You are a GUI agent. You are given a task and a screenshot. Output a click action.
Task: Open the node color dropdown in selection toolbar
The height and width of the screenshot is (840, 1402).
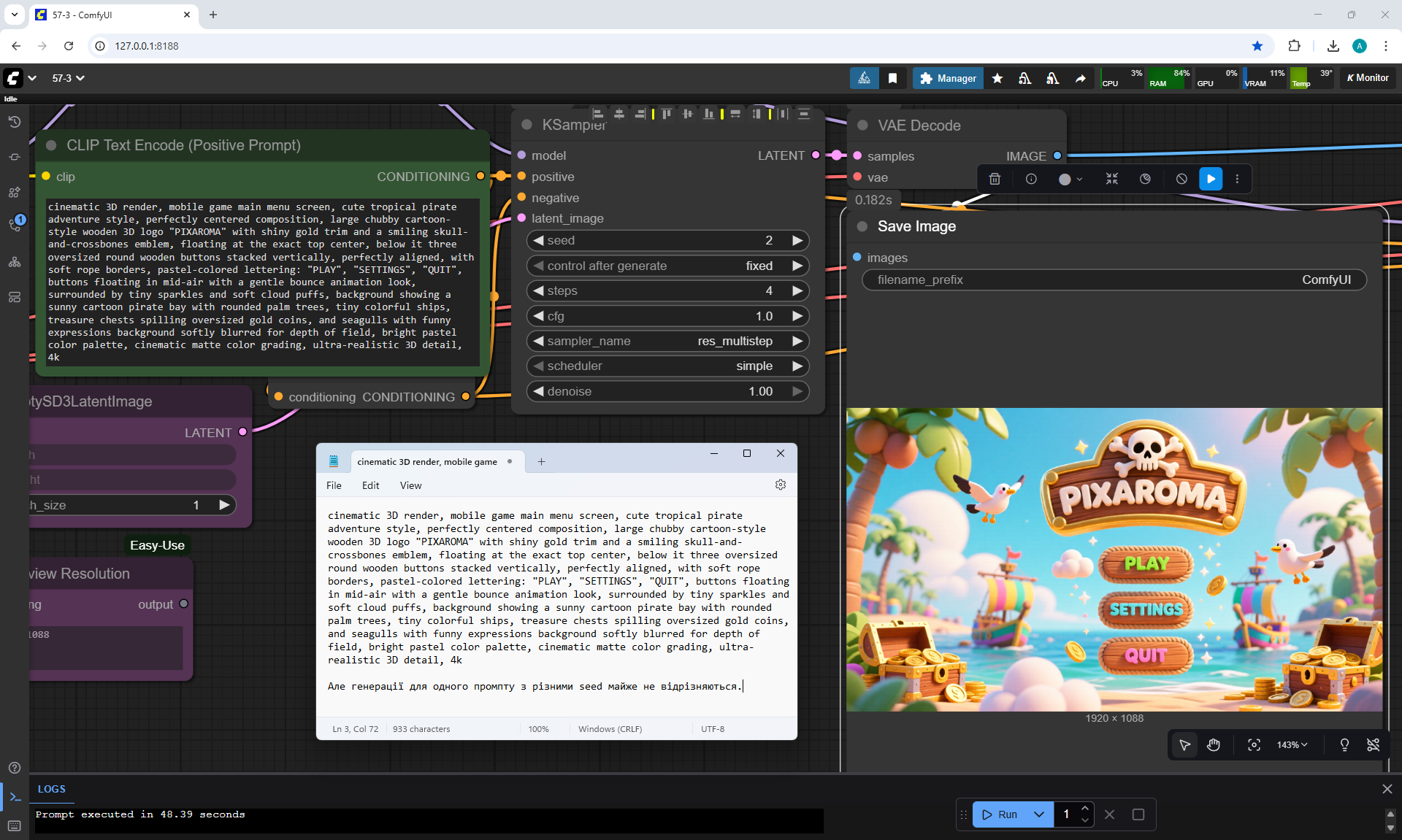(x=1070, y=179)
